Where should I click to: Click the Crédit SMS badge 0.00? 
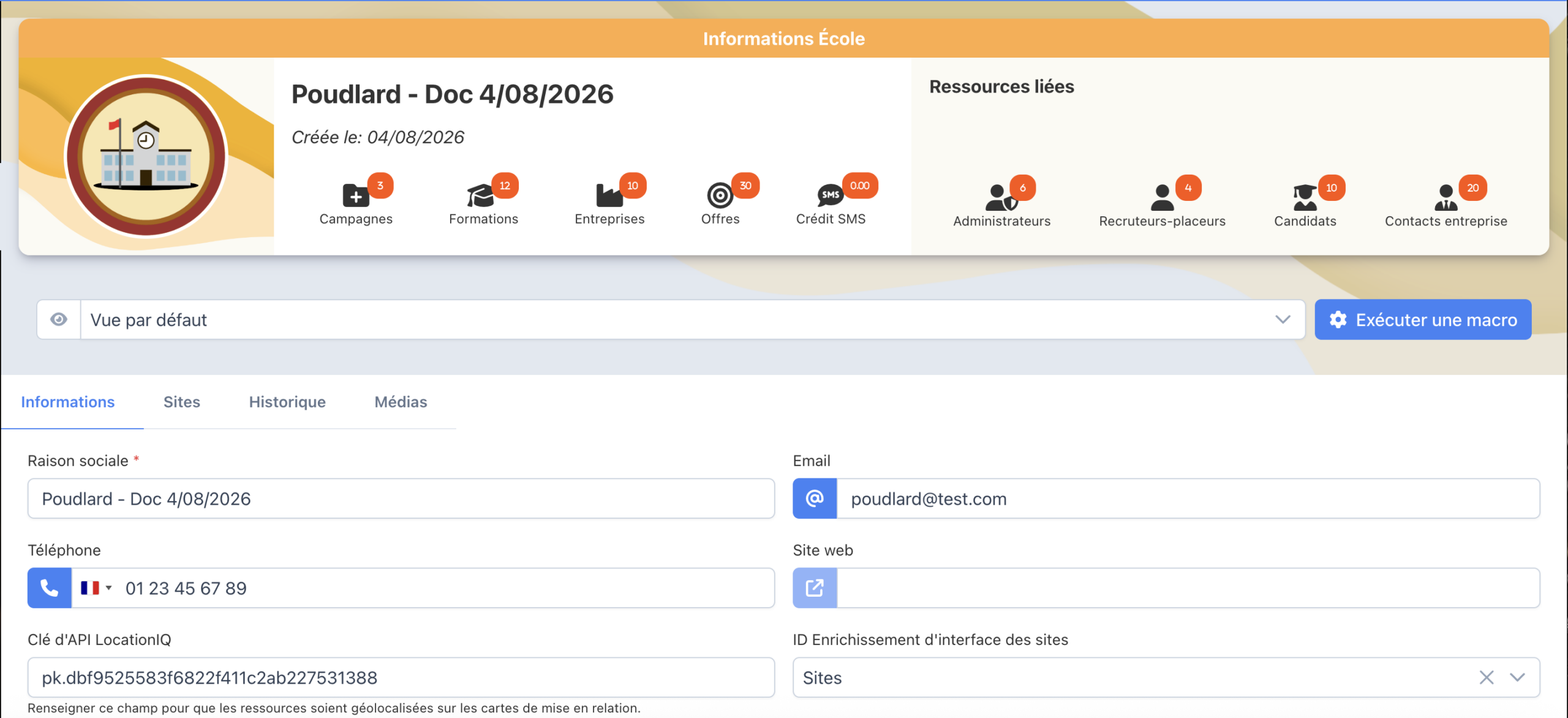point(860,186)
